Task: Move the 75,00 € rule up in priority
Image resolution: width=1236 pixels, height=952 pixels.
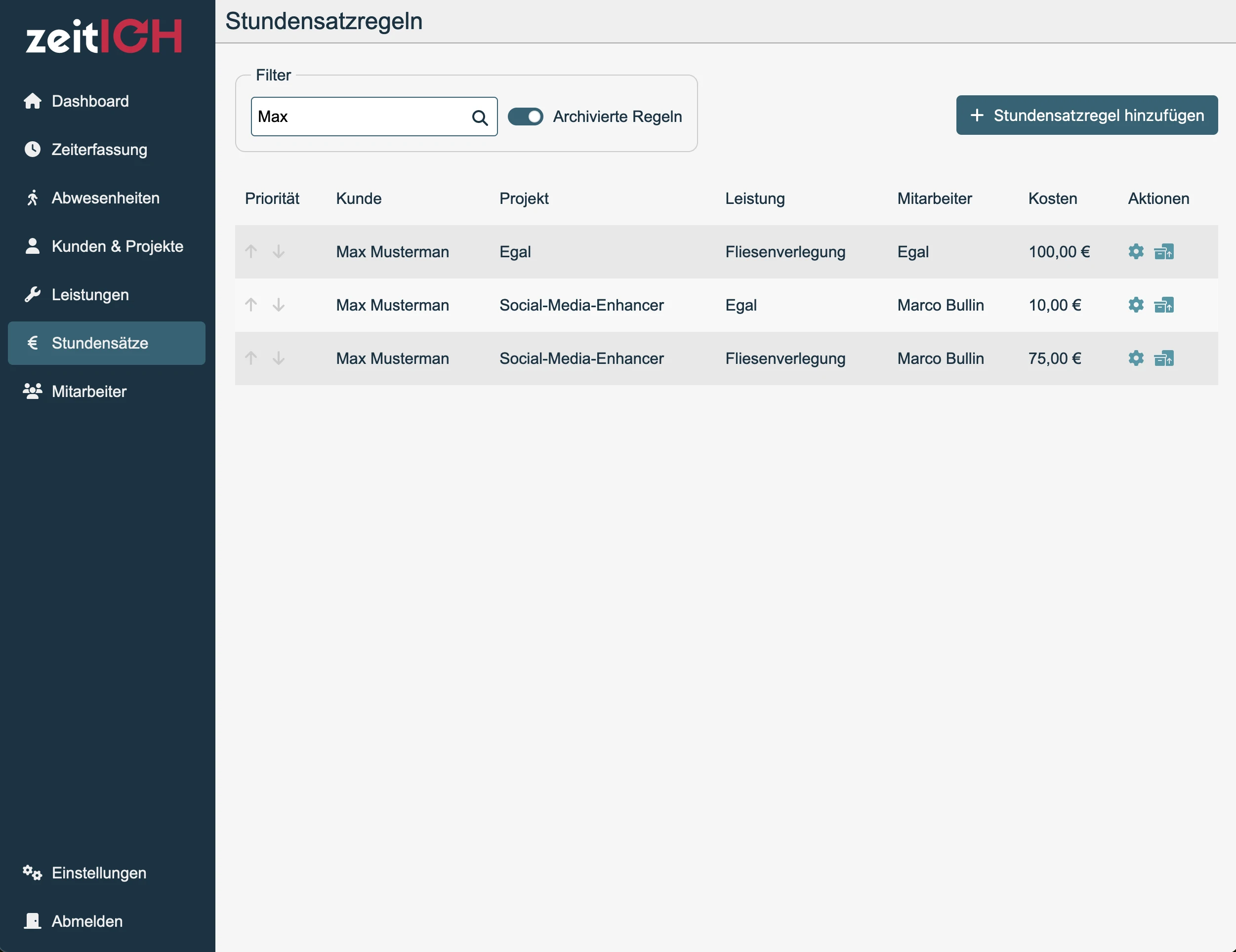Action: tap(251, 358)
